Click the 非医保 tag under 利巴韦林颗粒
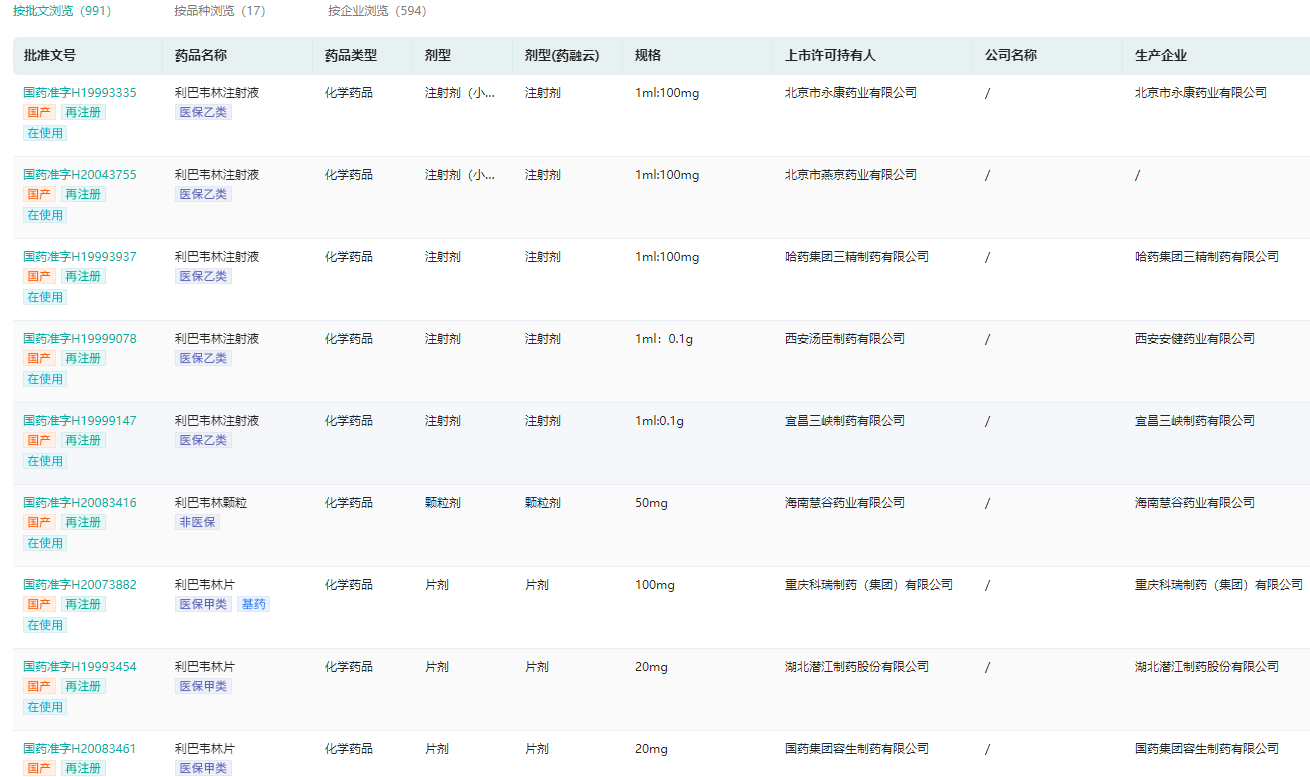Viewport: 1310px width, 777px height. click(x=198, y=522)
